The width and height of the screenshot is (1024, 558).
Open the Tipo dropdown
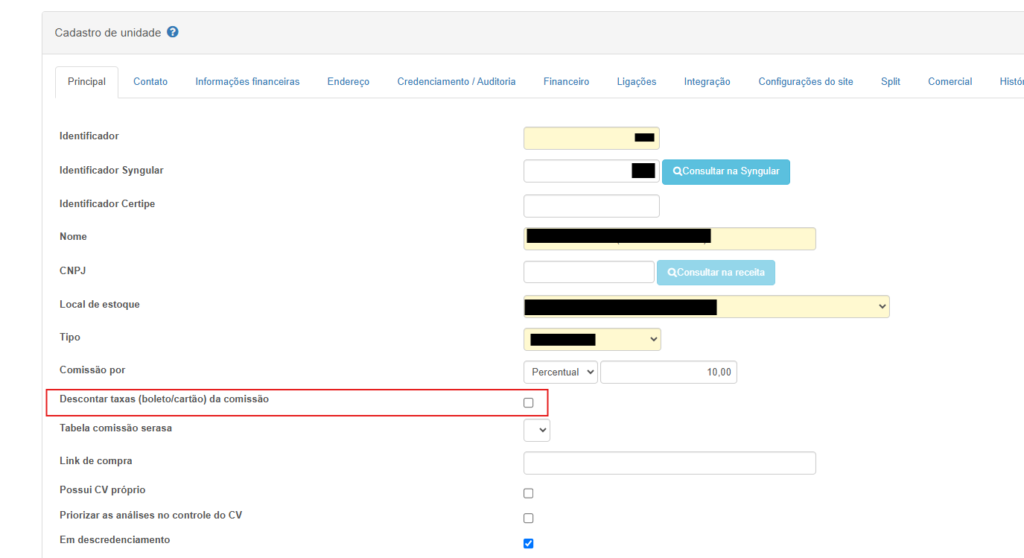point(592,340)
